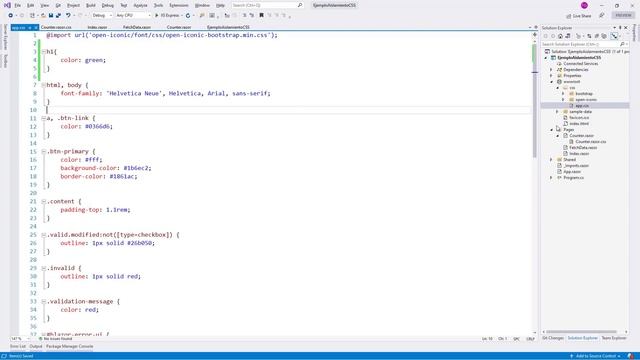Select favicon.ico in Solution Explorer
The height and width of the screenshot is (360, 640).
click(x=579, y=118)
